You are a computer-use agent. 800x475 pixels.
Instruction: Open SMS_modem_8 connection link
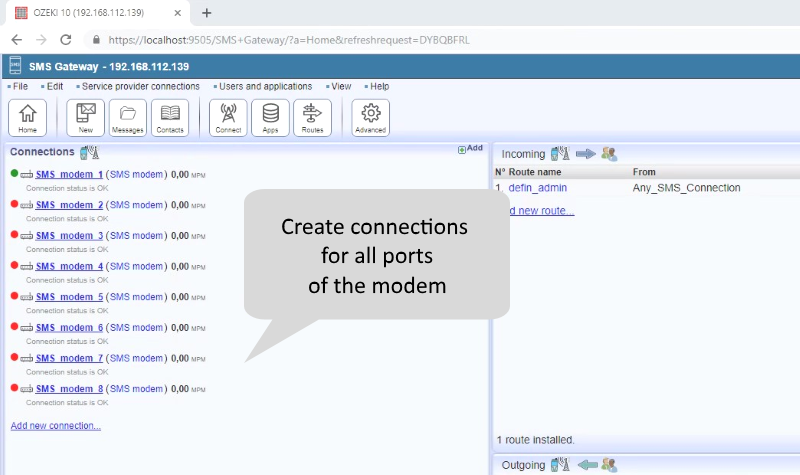69,389
